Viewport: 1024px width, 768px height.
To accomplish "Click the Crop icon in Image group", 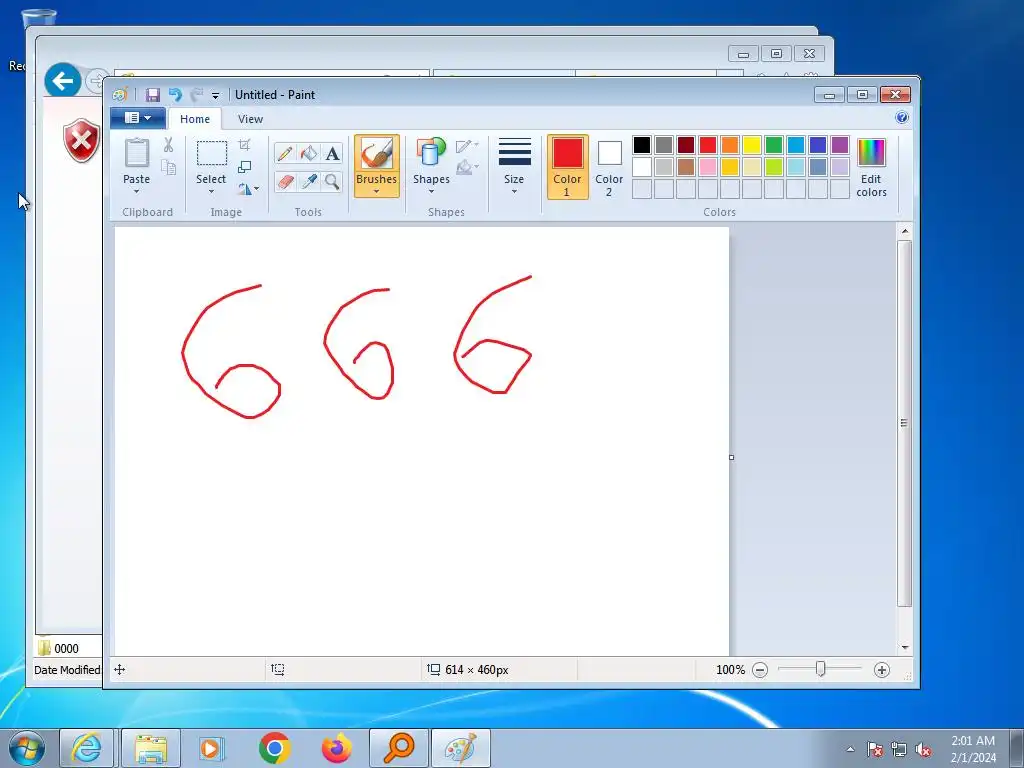I will tap(244, 144).
